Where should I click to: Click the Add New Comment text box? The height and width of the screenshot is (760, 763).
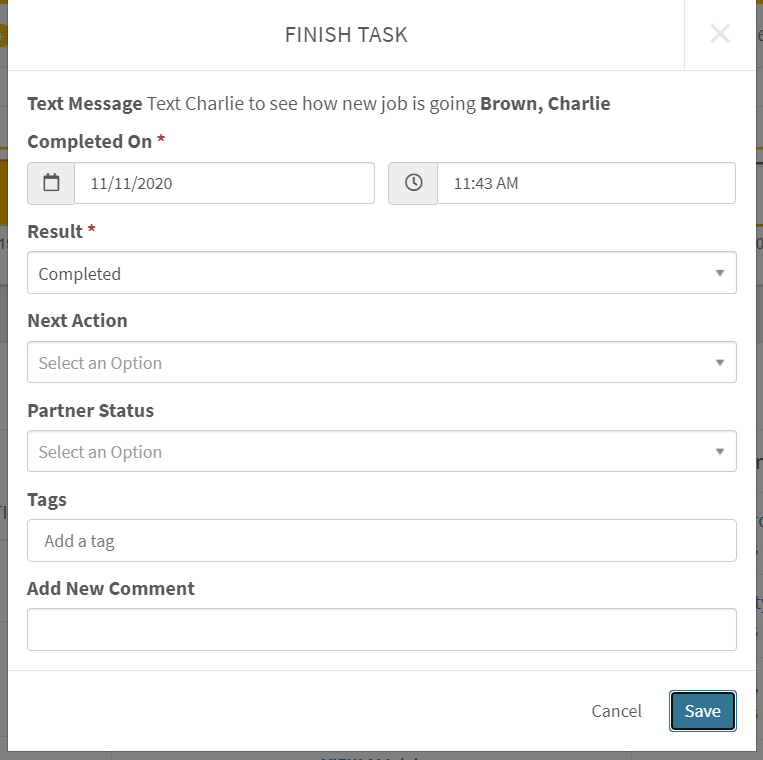coord(381,629)
